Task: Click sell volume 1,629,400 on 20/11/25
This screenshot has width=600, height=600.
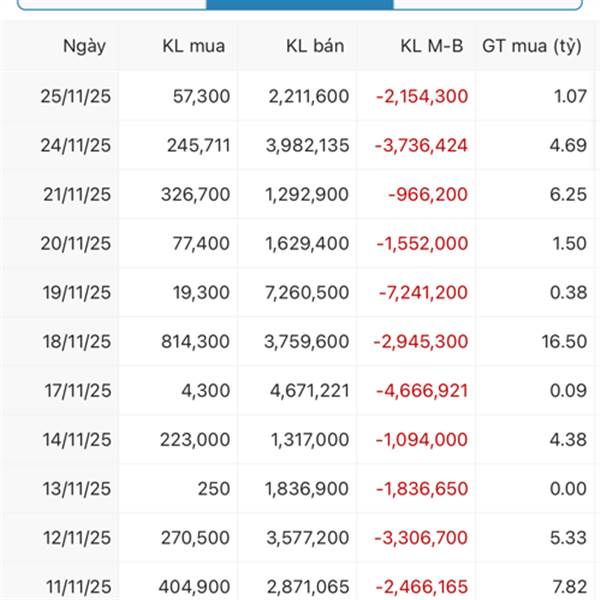Action: (x=307, y=243)
